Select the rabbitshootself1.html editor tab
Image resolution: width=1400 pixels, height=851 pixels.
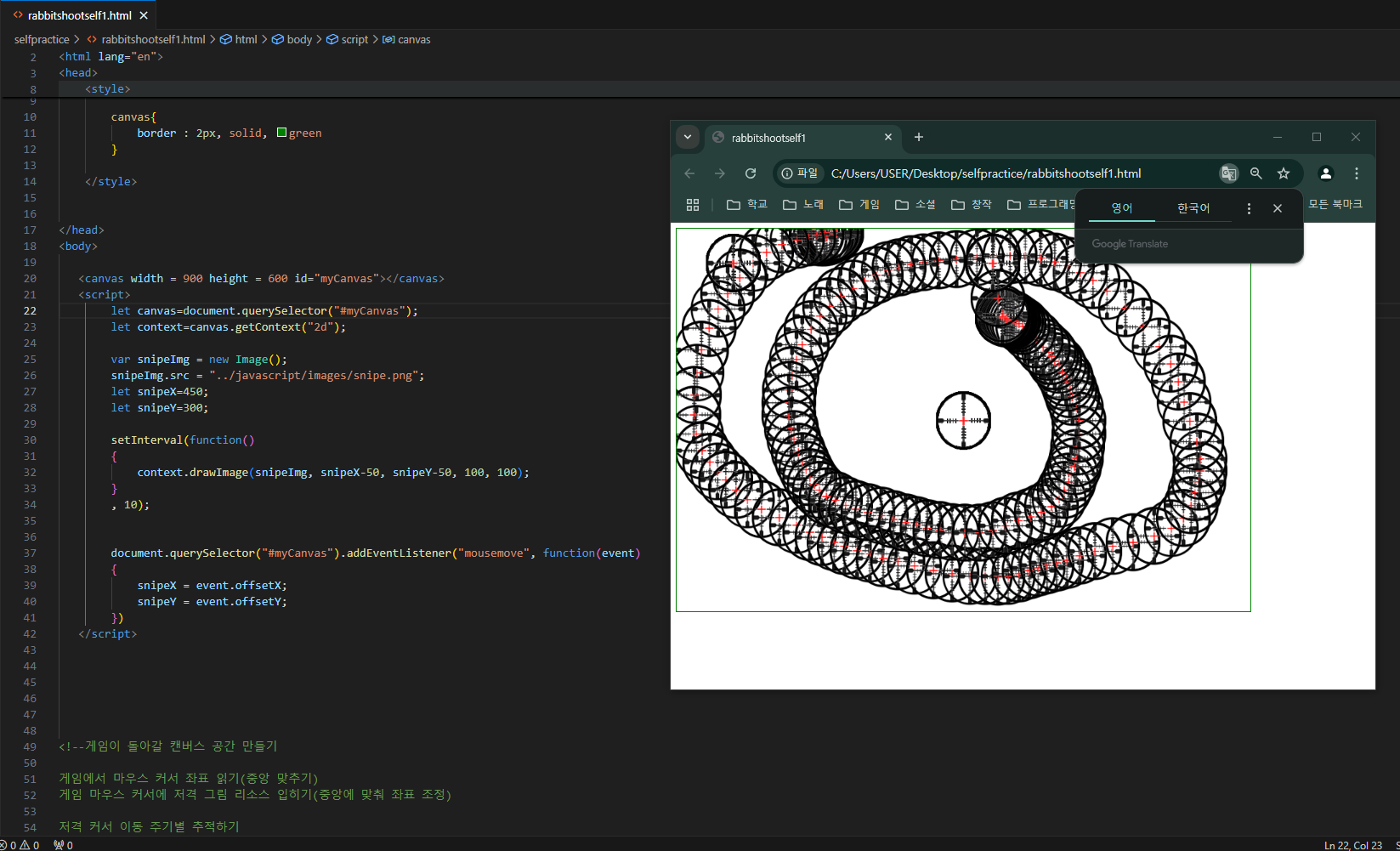point(78,15)
